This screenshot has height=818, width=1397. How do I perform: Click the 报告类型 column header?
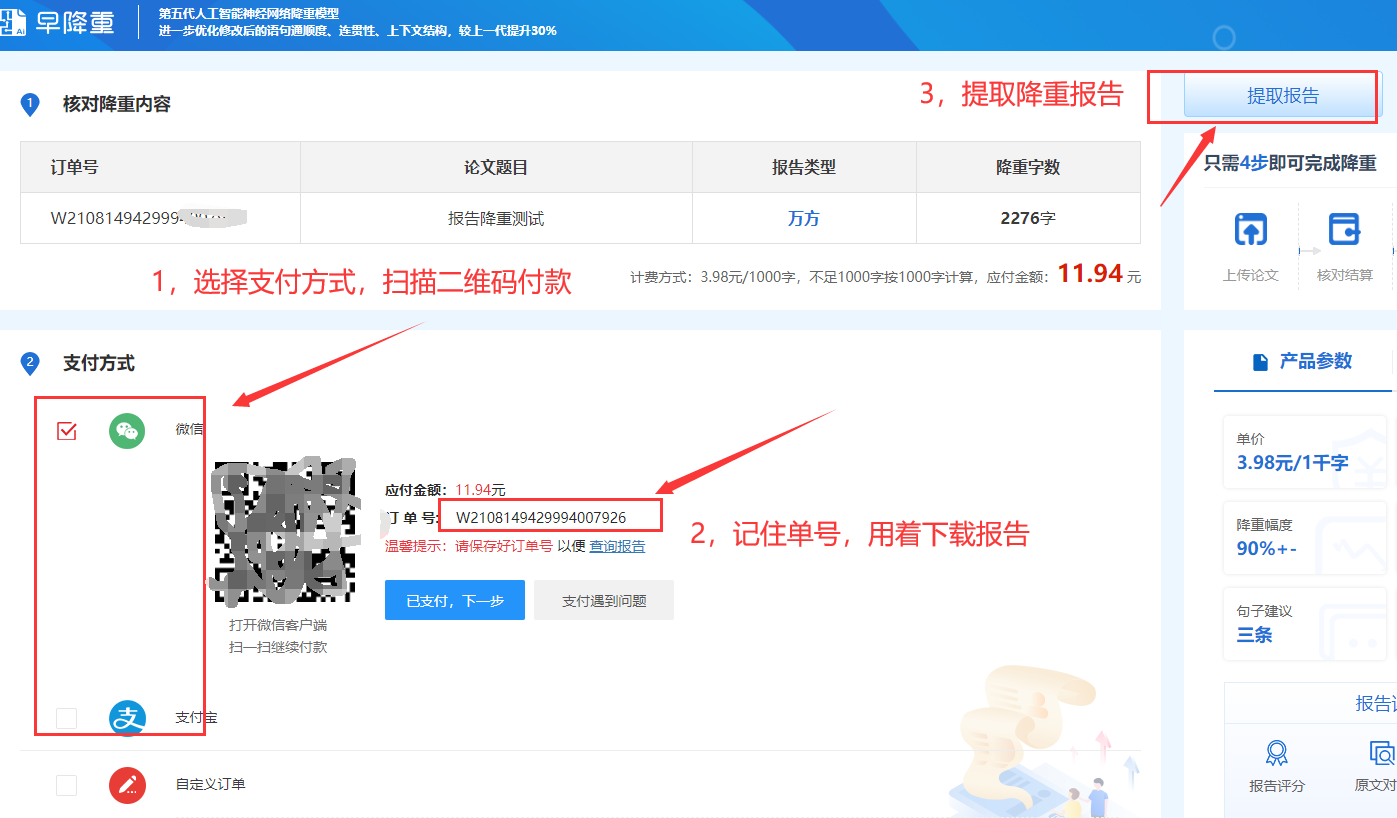point(804,167)
